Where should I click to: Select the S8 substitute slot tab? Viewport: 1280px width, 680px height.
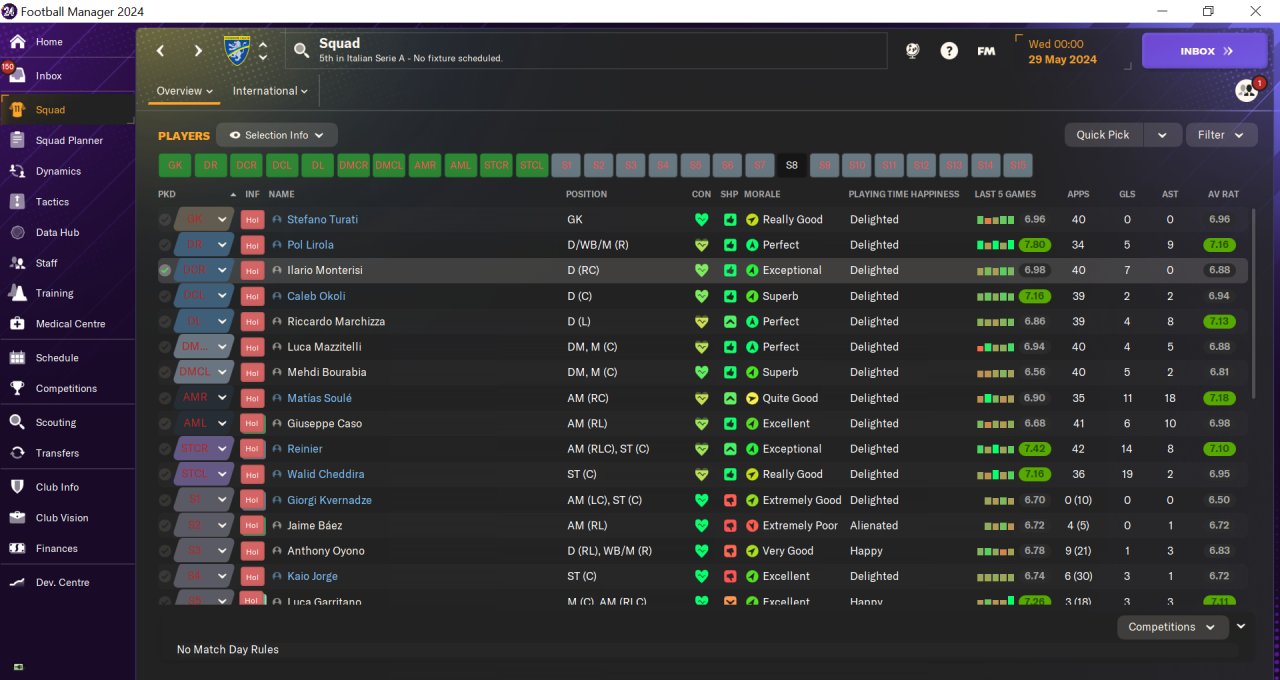[792, 166]
